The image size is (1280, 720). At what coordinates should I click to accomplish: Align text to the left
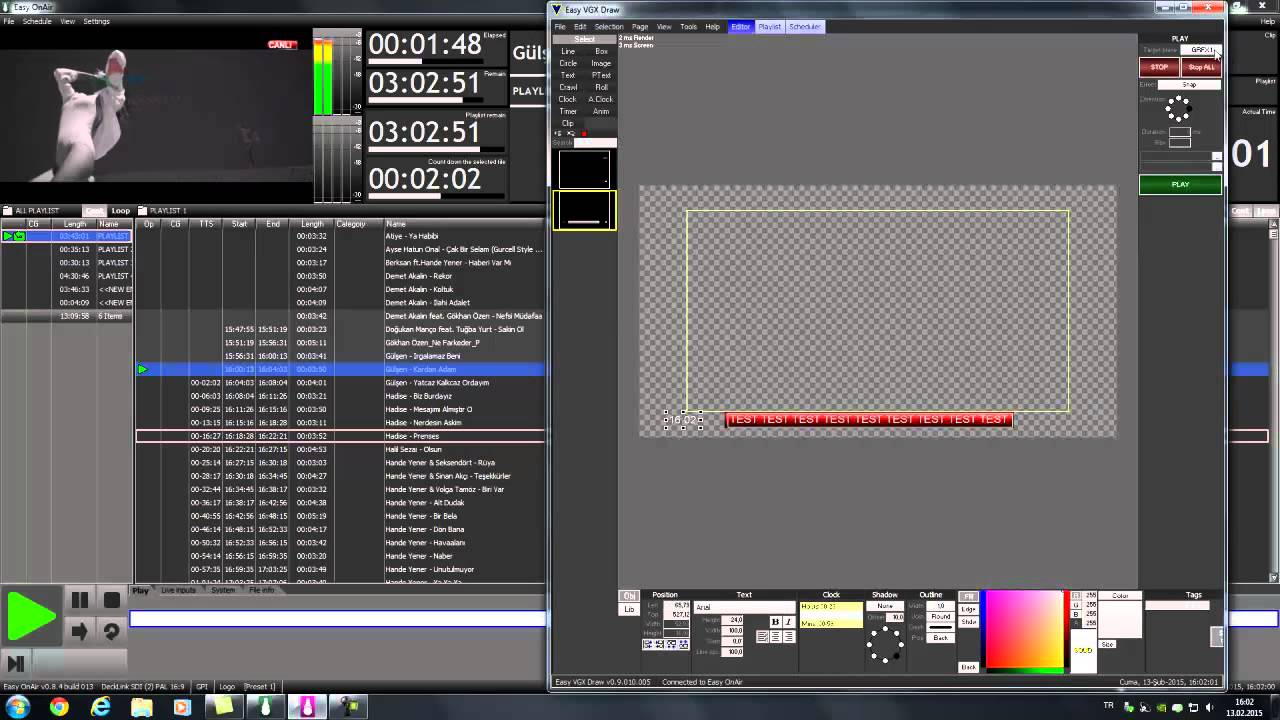tap(763, 637)
